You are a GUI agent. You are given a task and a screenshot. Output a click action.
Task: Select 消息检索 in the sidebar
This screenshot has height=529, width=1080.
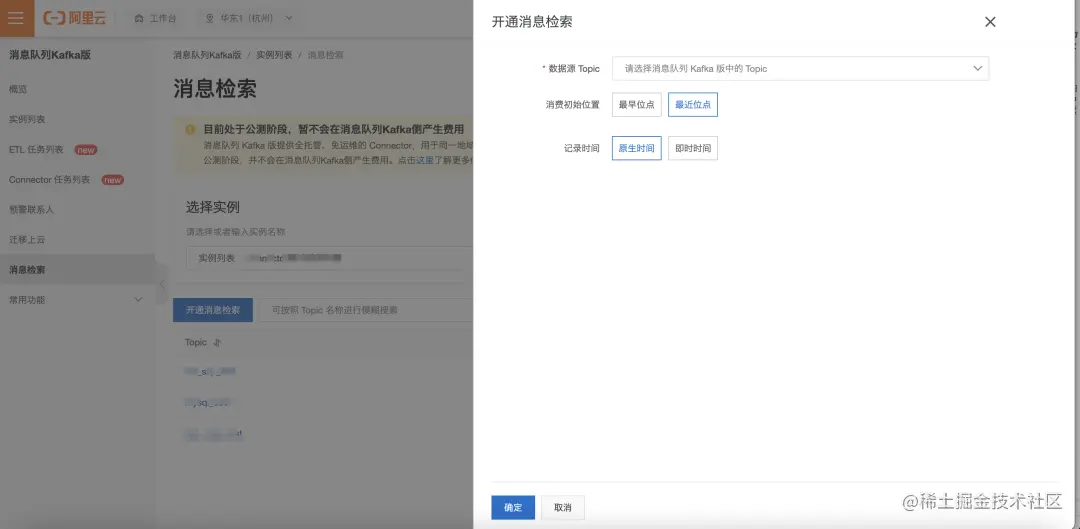77,270
